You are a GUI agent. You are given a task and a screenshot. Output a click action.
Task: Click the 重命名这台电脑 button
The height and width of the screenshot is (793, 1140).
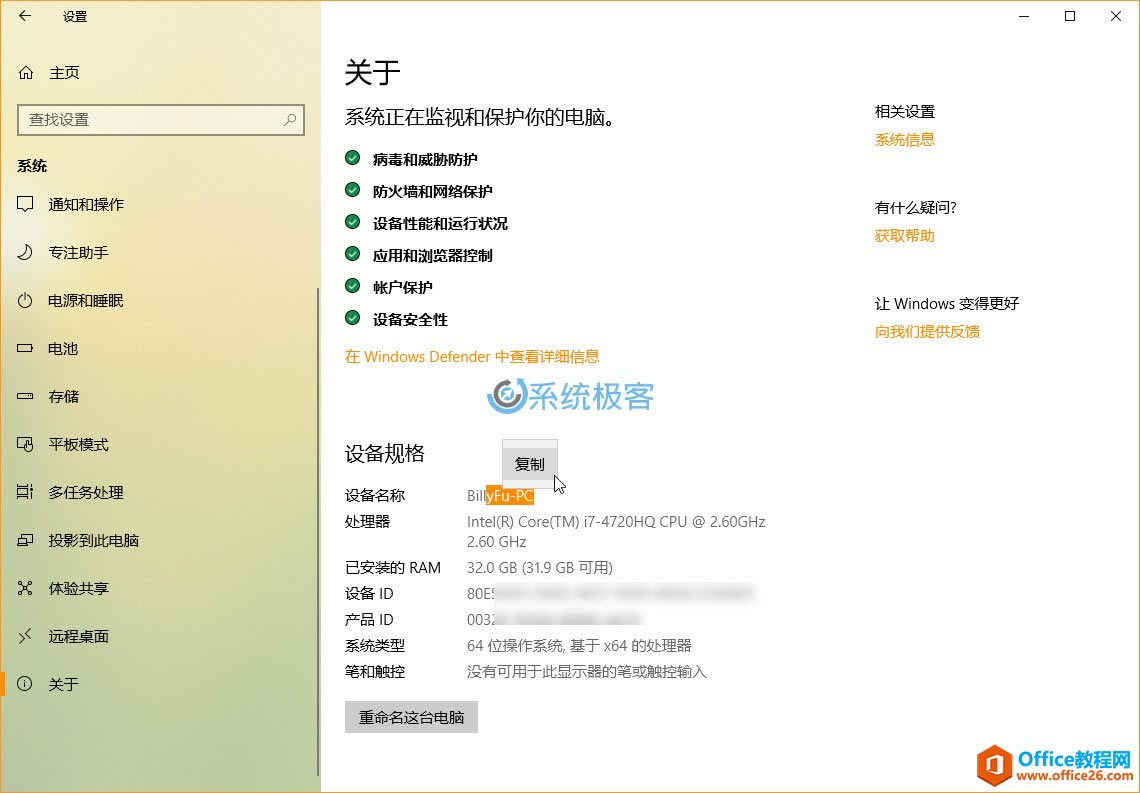coord(412,717)
